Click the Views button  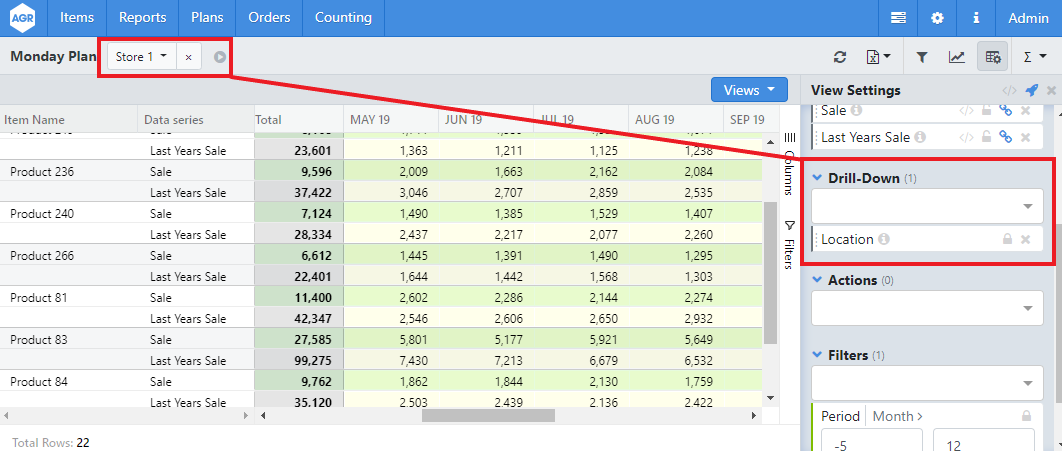(749, 90)
